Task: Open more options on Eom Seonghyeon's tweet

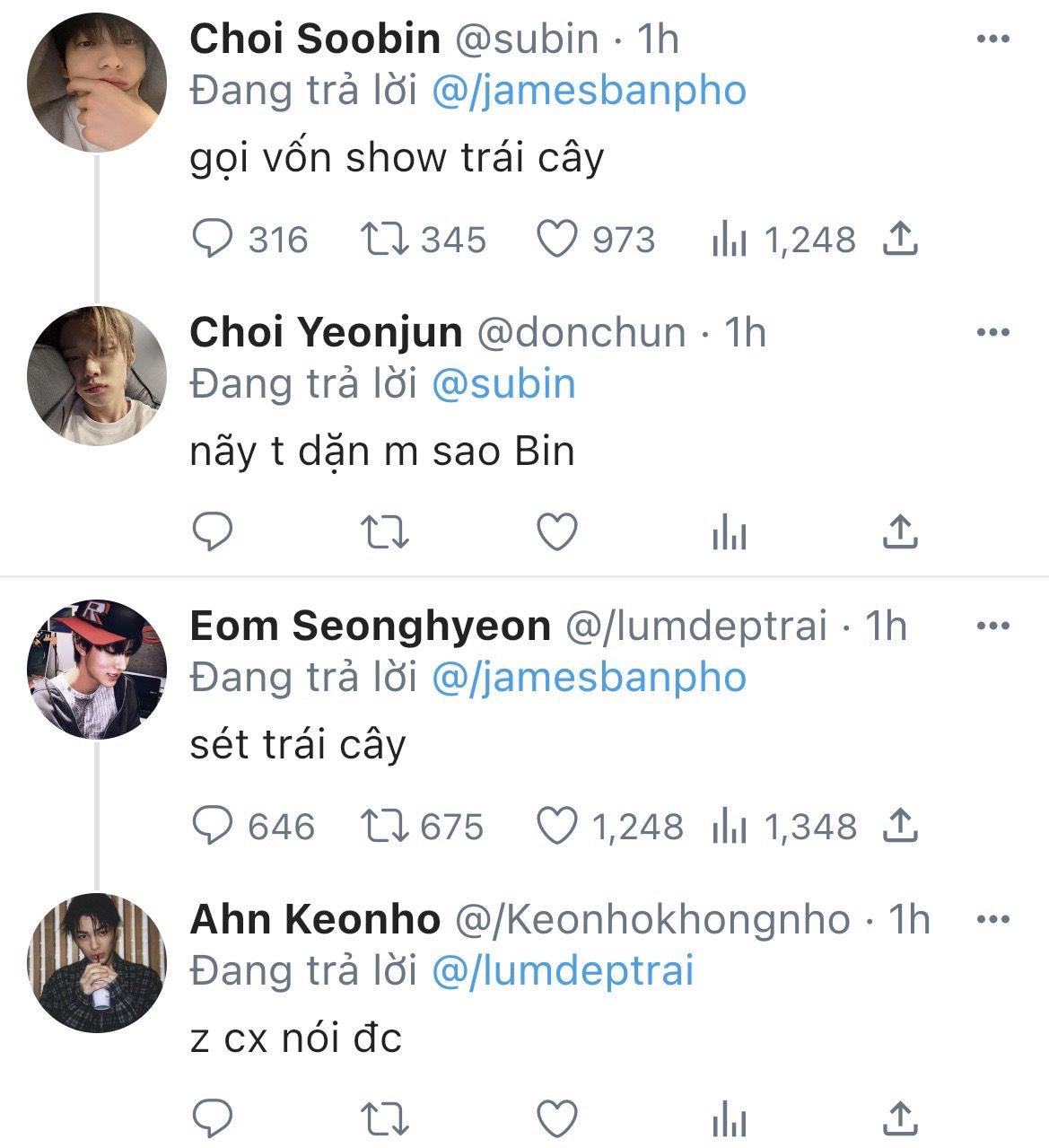Action: (992, 627)
